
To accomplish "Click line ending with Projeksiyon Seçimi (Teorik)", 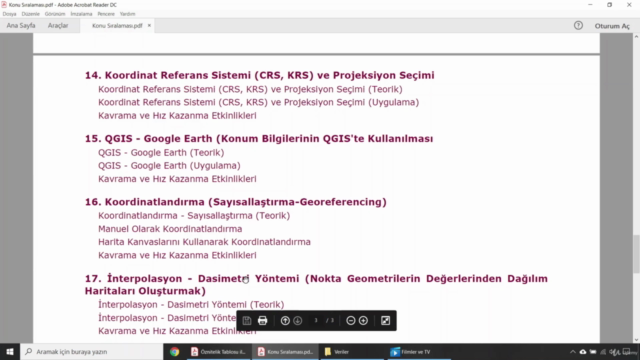I will [x=250, y=89].
